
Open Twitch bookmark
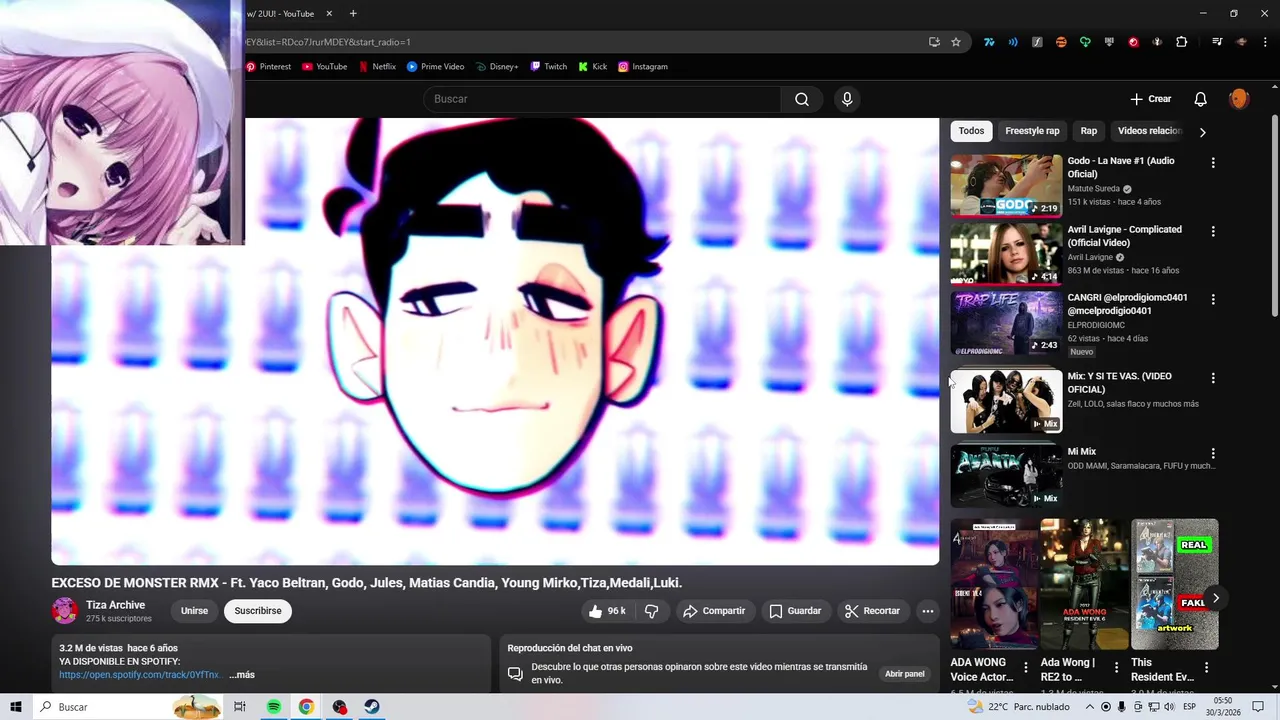tap(548, 67)
